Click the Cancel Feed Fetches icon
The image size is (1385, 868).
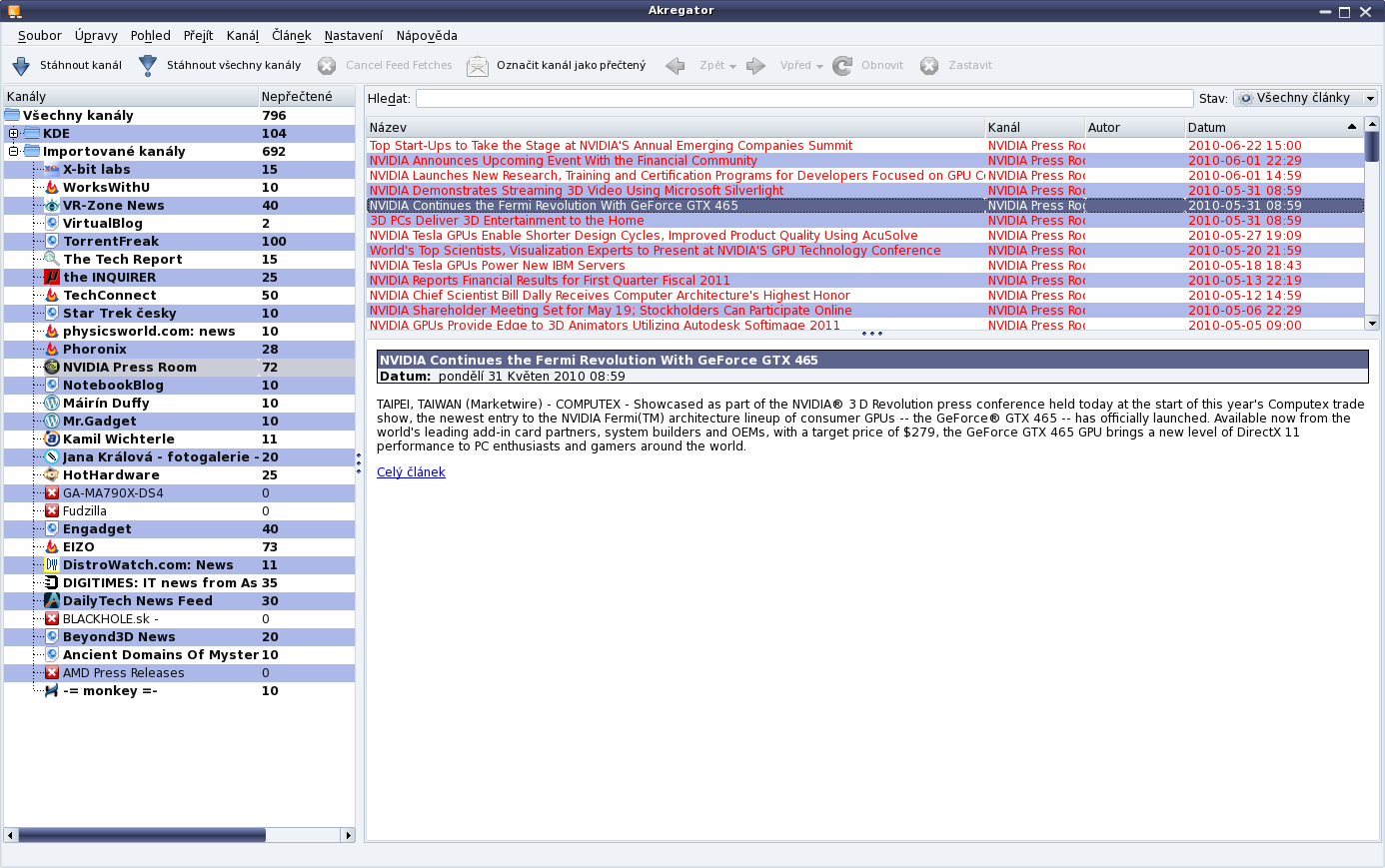[x=327, y=66]
